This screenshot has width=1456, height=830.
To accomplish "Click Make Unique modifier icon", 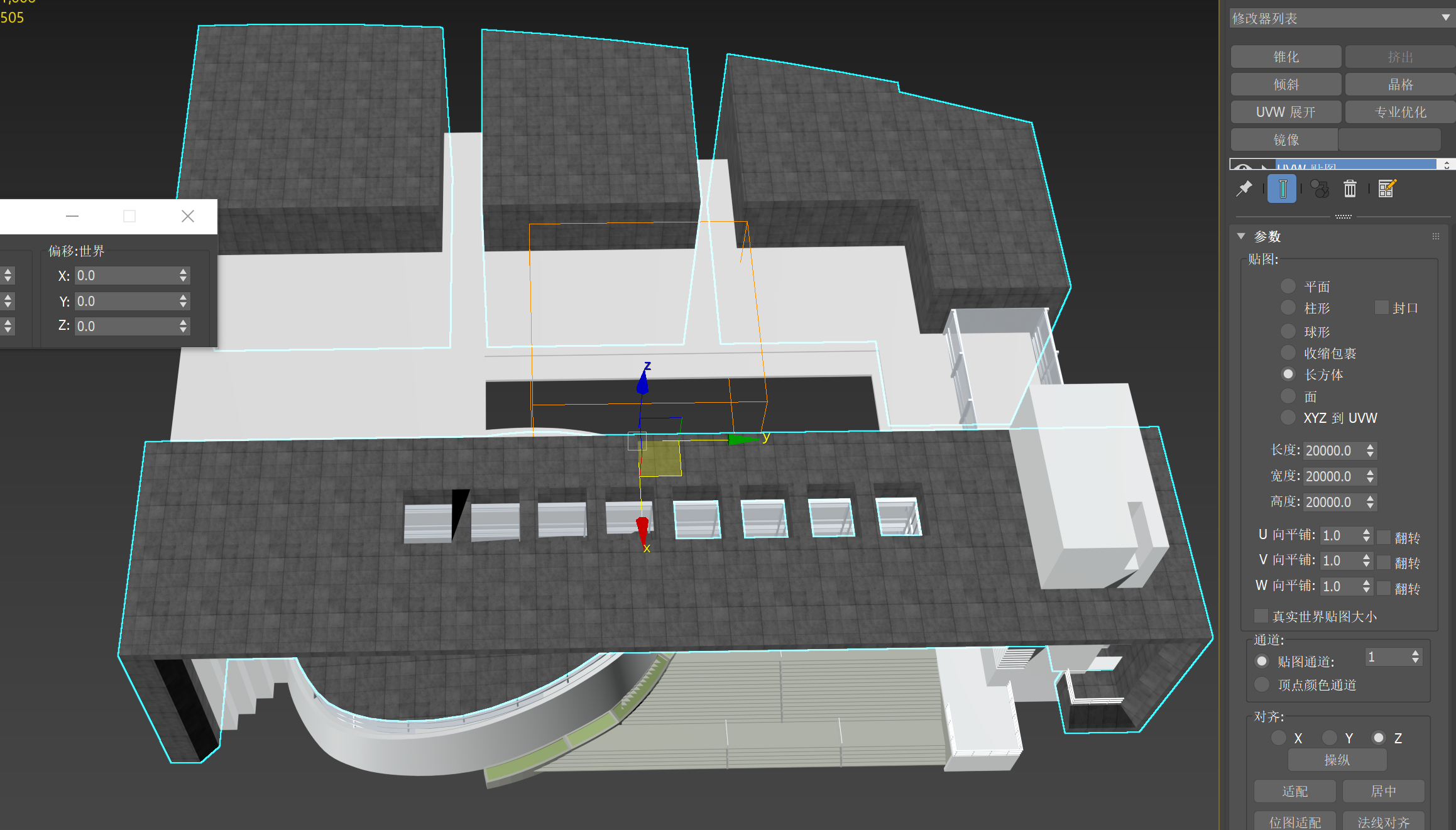I will 1319,188.
